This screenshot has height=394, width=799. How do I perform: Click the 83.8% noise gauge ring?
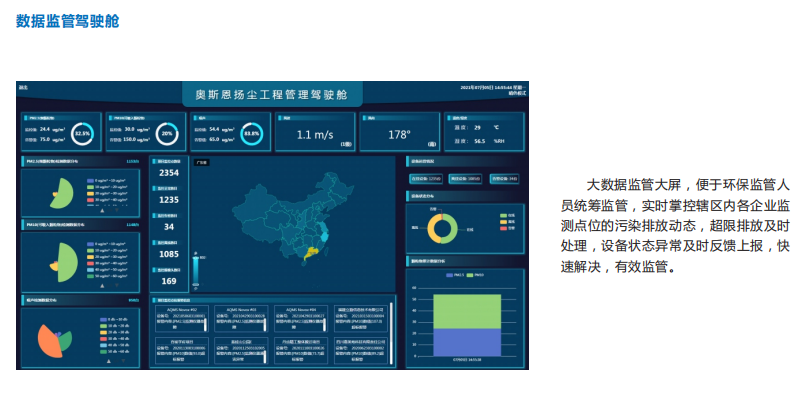[x=251, y=134]
